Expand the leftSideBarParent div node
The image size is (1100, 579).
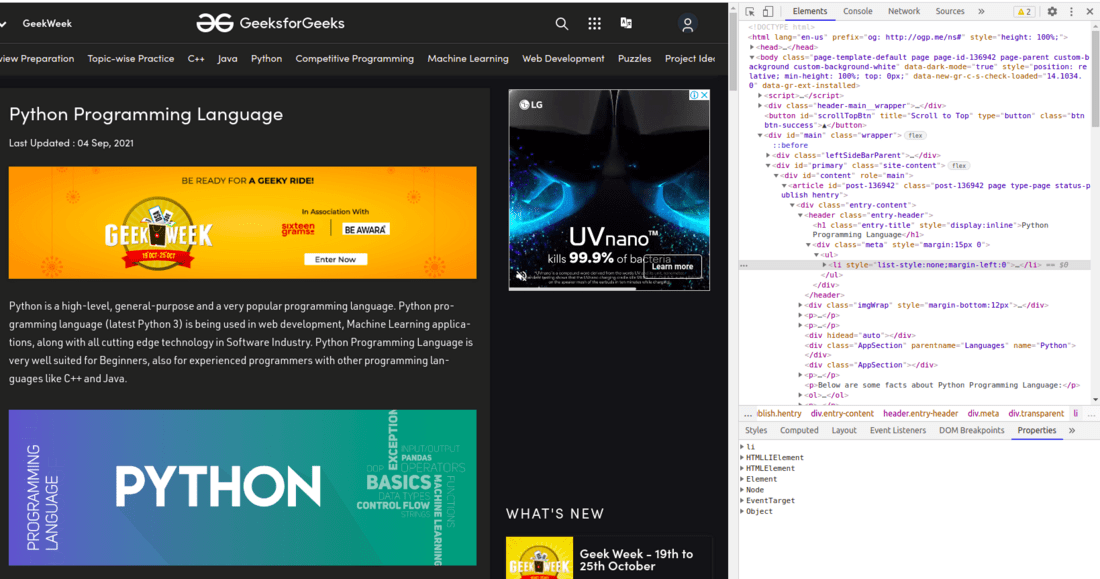pos(769,155)
